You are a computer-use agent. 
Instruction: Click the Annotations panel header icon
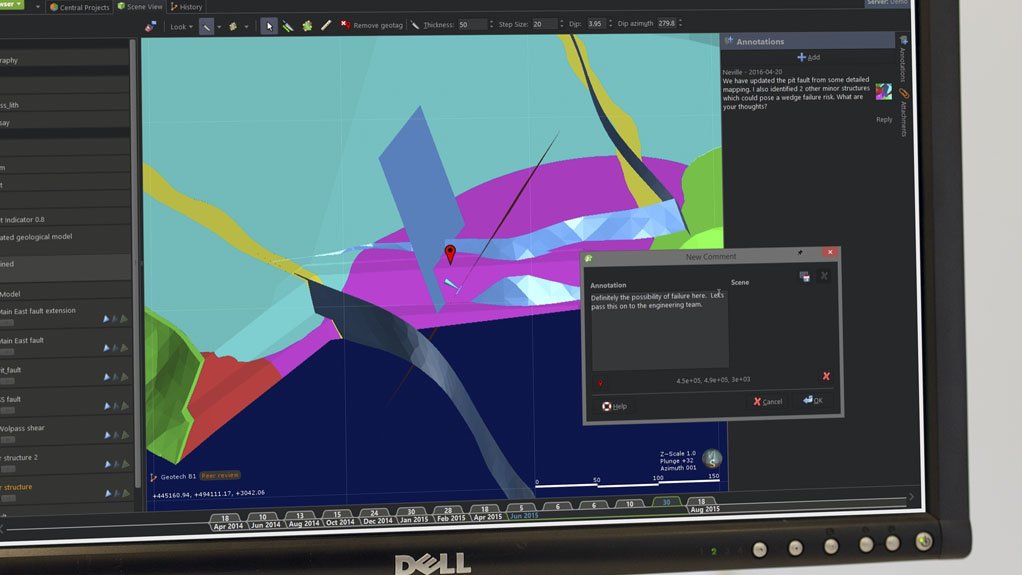pyautogui.click(x=729, y=40)
